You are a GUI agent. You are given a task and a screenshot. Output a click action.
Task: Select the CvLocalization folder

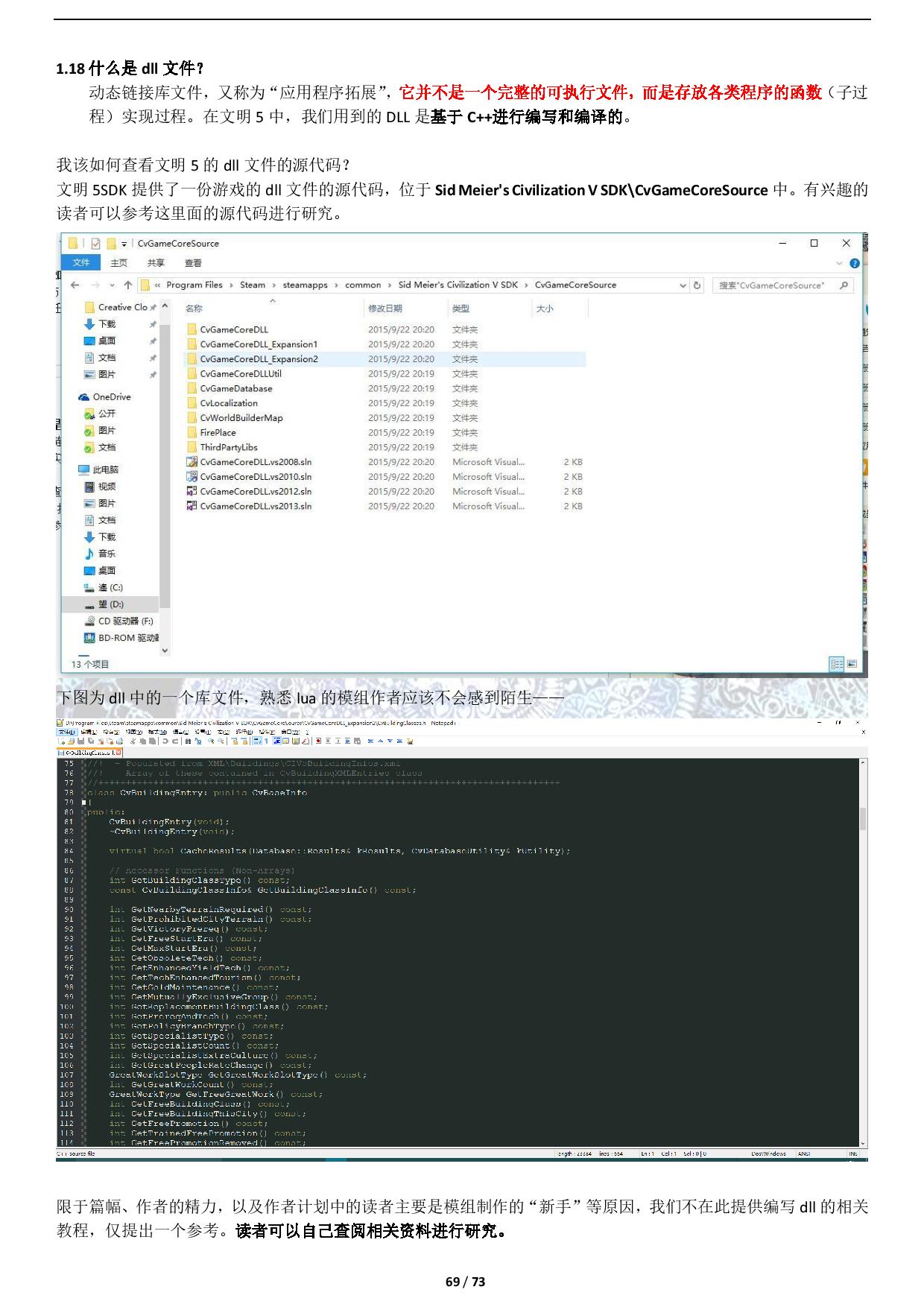pyautogui.click(x=229, y=403)
